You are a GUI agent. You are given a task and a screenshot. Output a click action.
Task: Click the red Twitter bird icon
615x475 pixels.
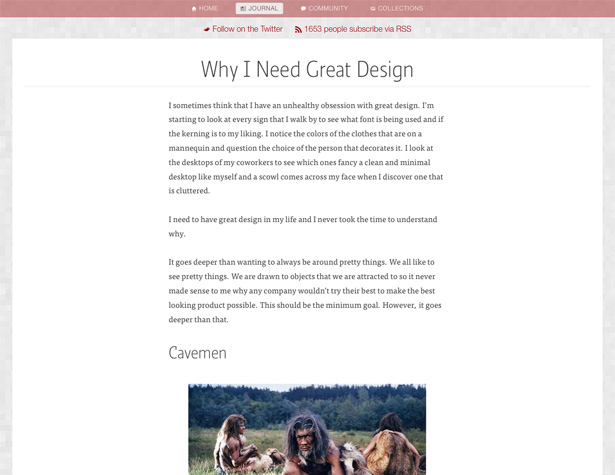[207, 29]
